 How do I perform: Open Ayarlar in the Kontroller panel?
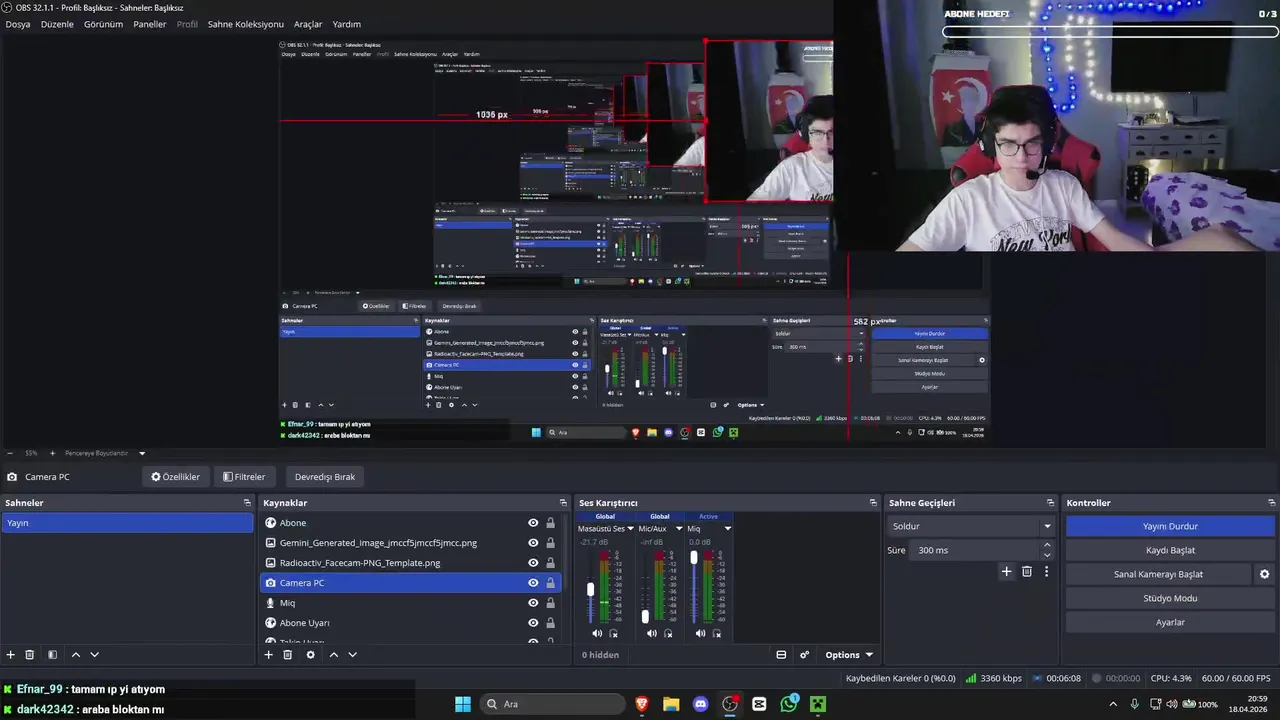[x=1170, y=622]
